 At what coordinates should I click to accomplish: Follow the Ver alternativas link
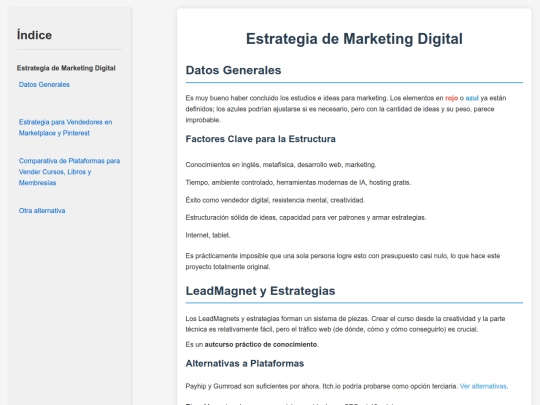pyautogui.click(x=483, y=386)
